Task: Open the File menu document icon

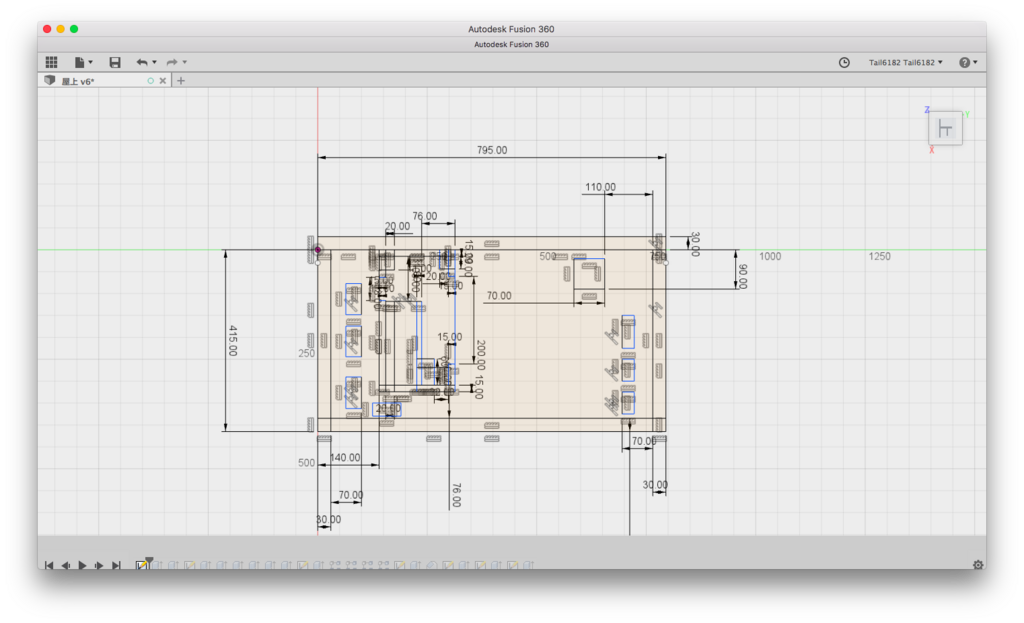Action: 79,62
